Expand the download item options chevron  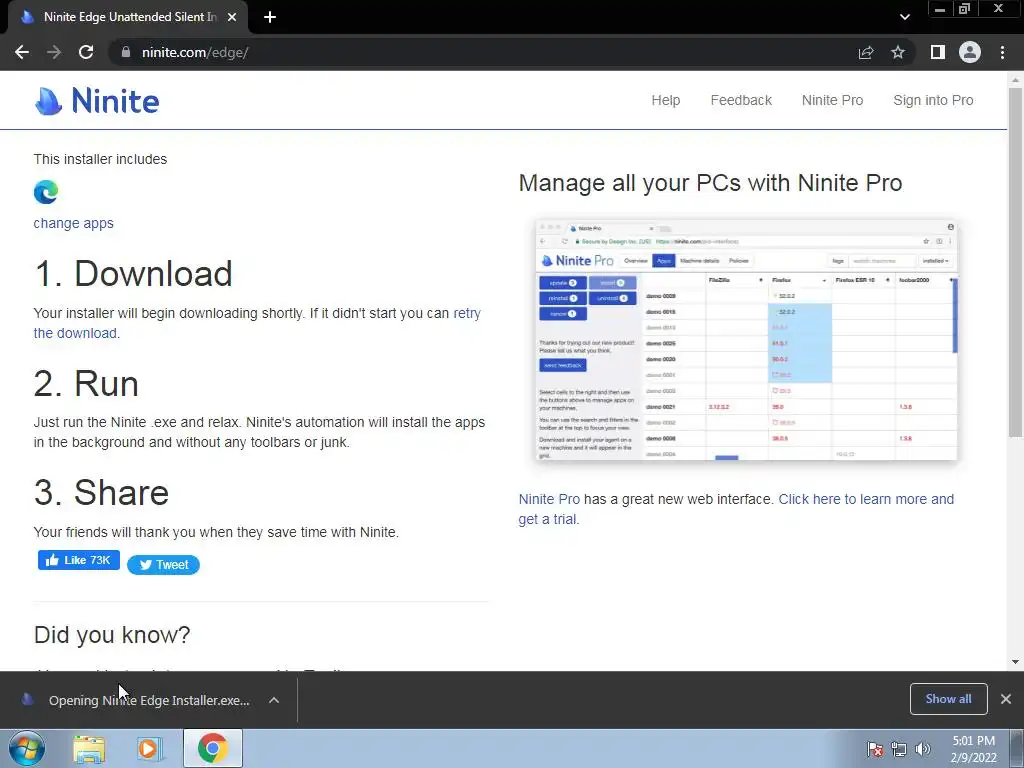[x=274, y=700]
